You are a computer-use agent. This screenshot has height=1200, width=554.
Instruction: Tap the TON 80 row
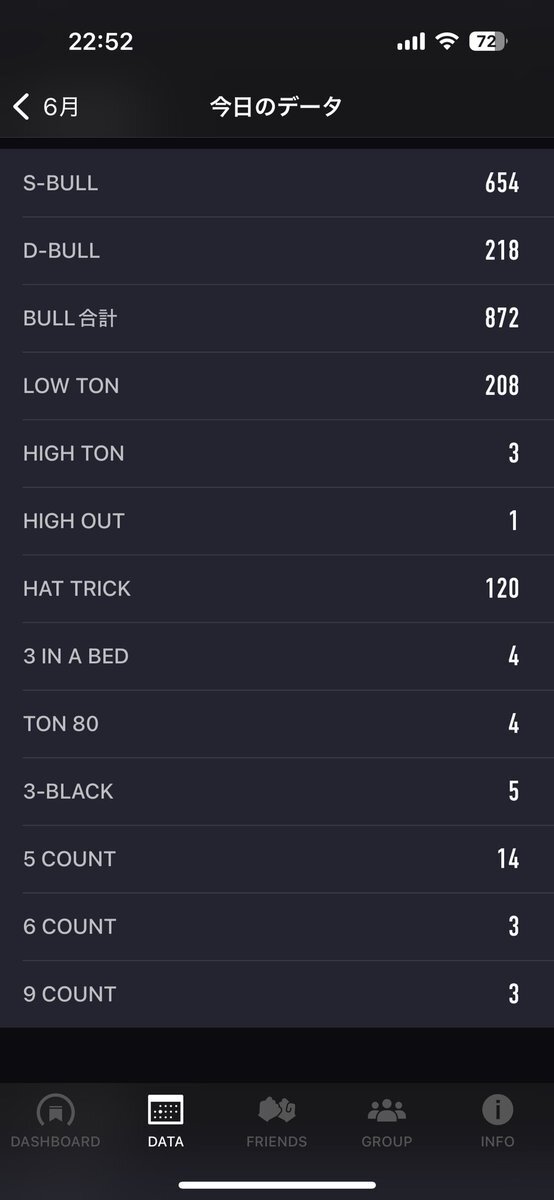point(277,723)
